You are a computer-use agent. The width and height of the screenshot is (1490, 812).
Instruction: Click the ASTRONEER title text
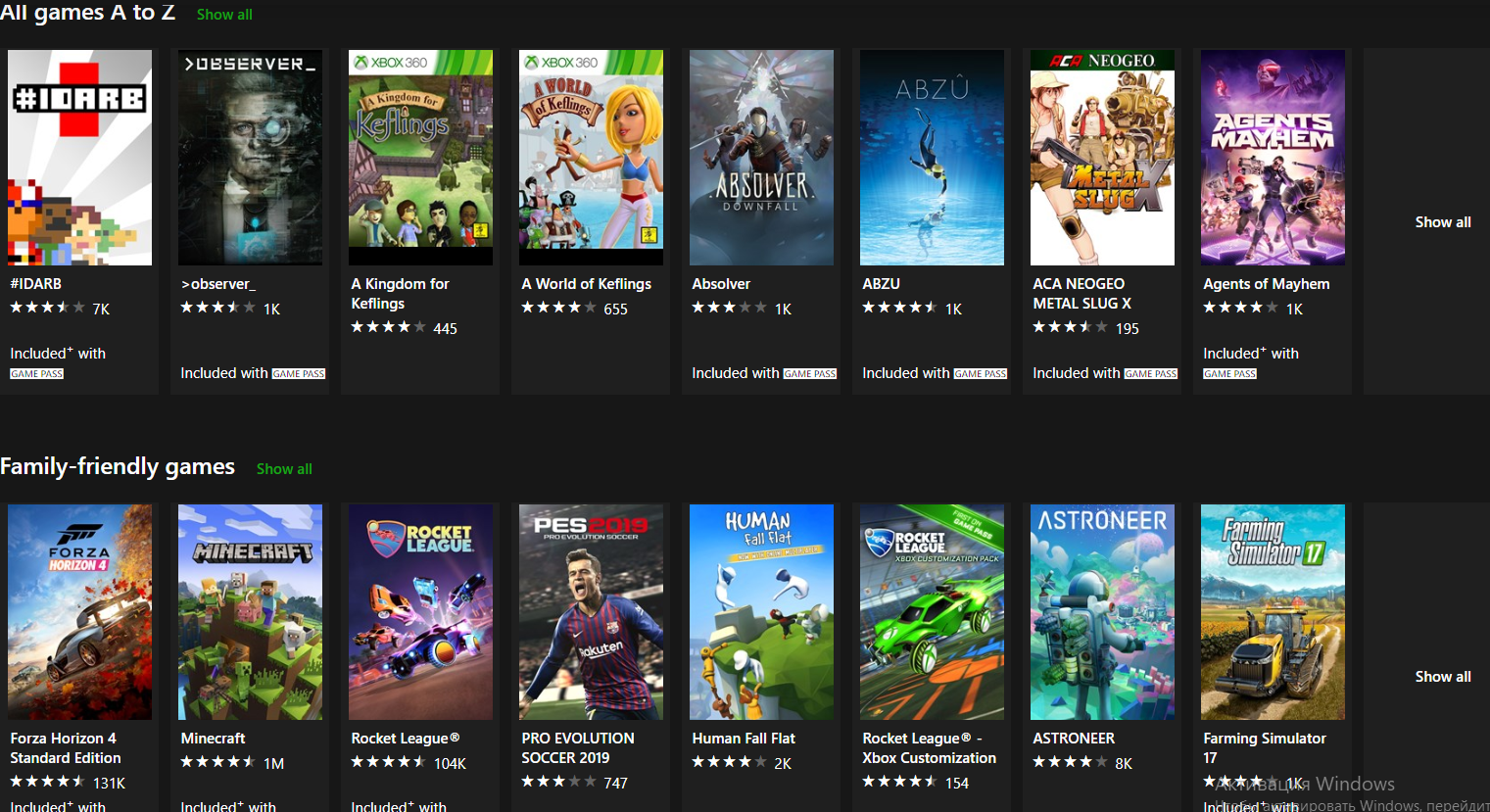1074,739
